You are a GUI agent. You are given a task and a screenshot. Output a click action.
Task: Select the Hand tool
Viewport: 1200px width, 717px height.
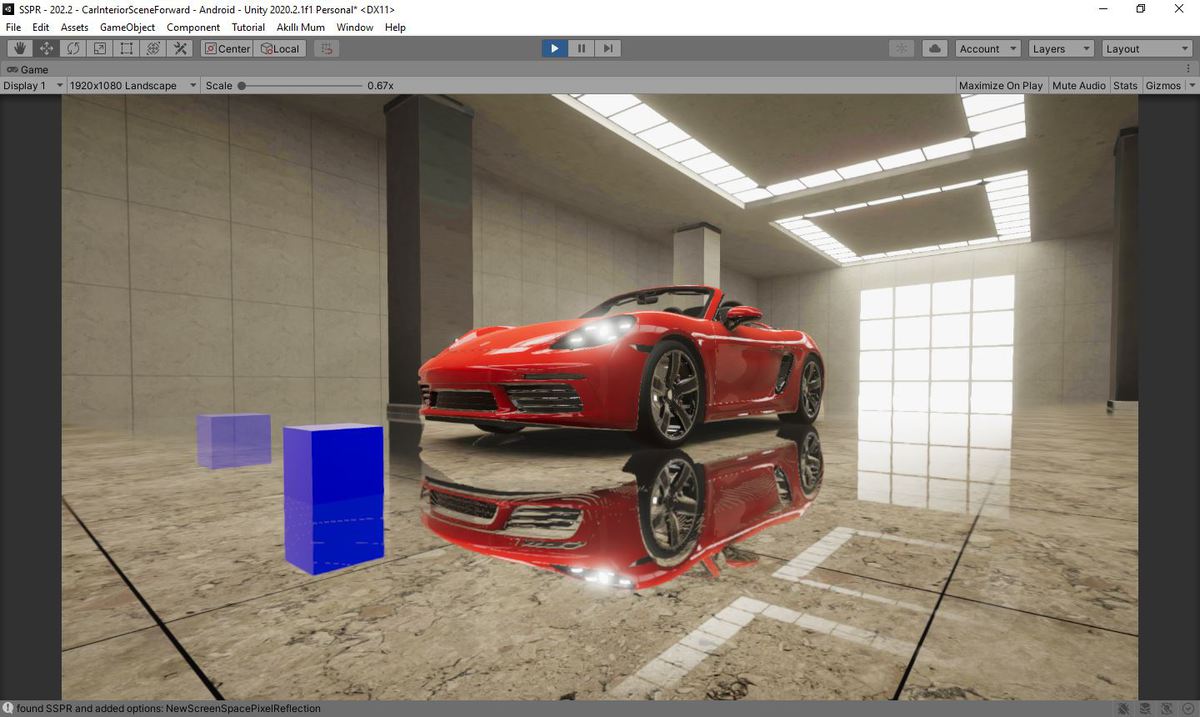[18, 47]
